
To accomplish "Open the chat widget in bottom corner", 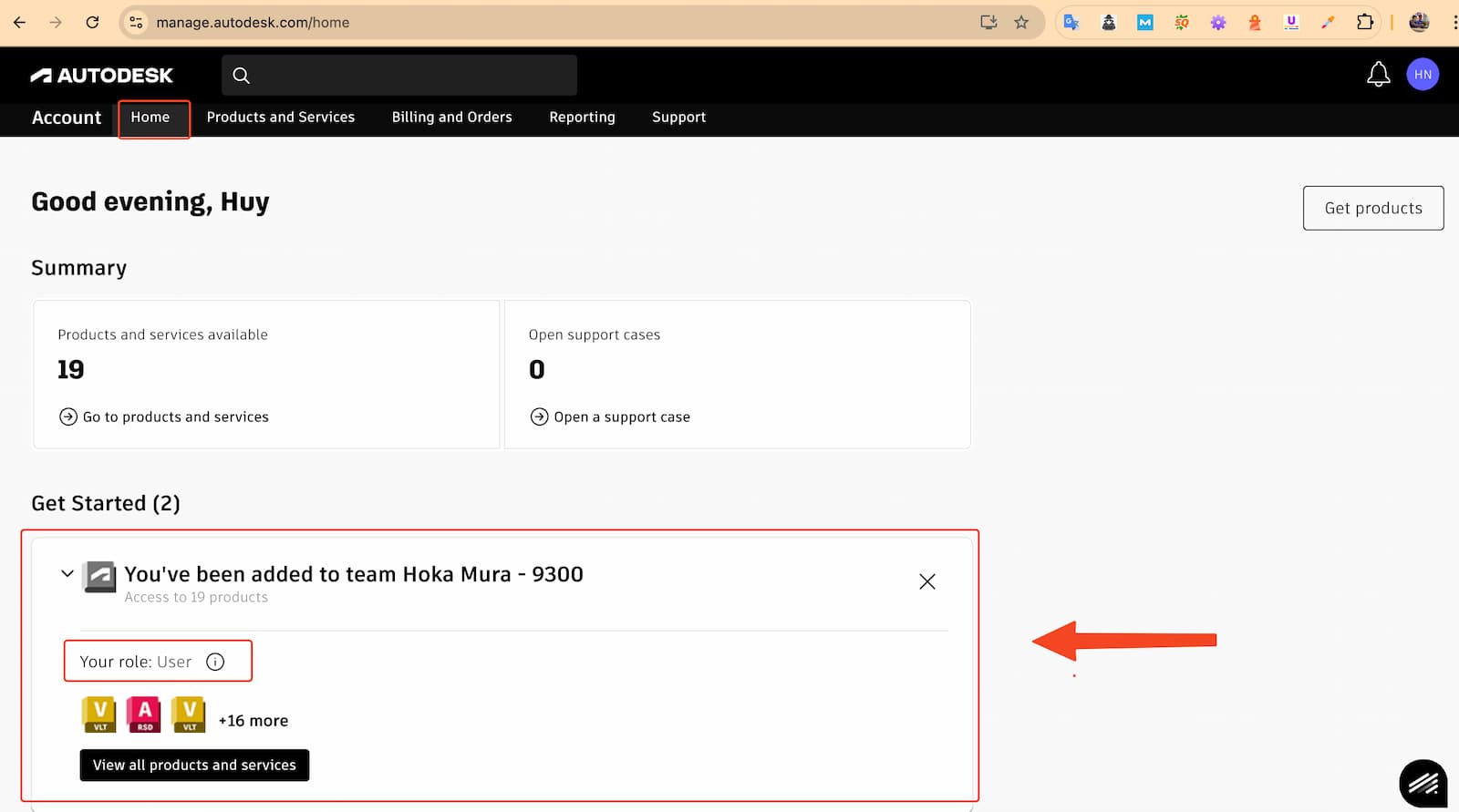I will pos(1423,783).
